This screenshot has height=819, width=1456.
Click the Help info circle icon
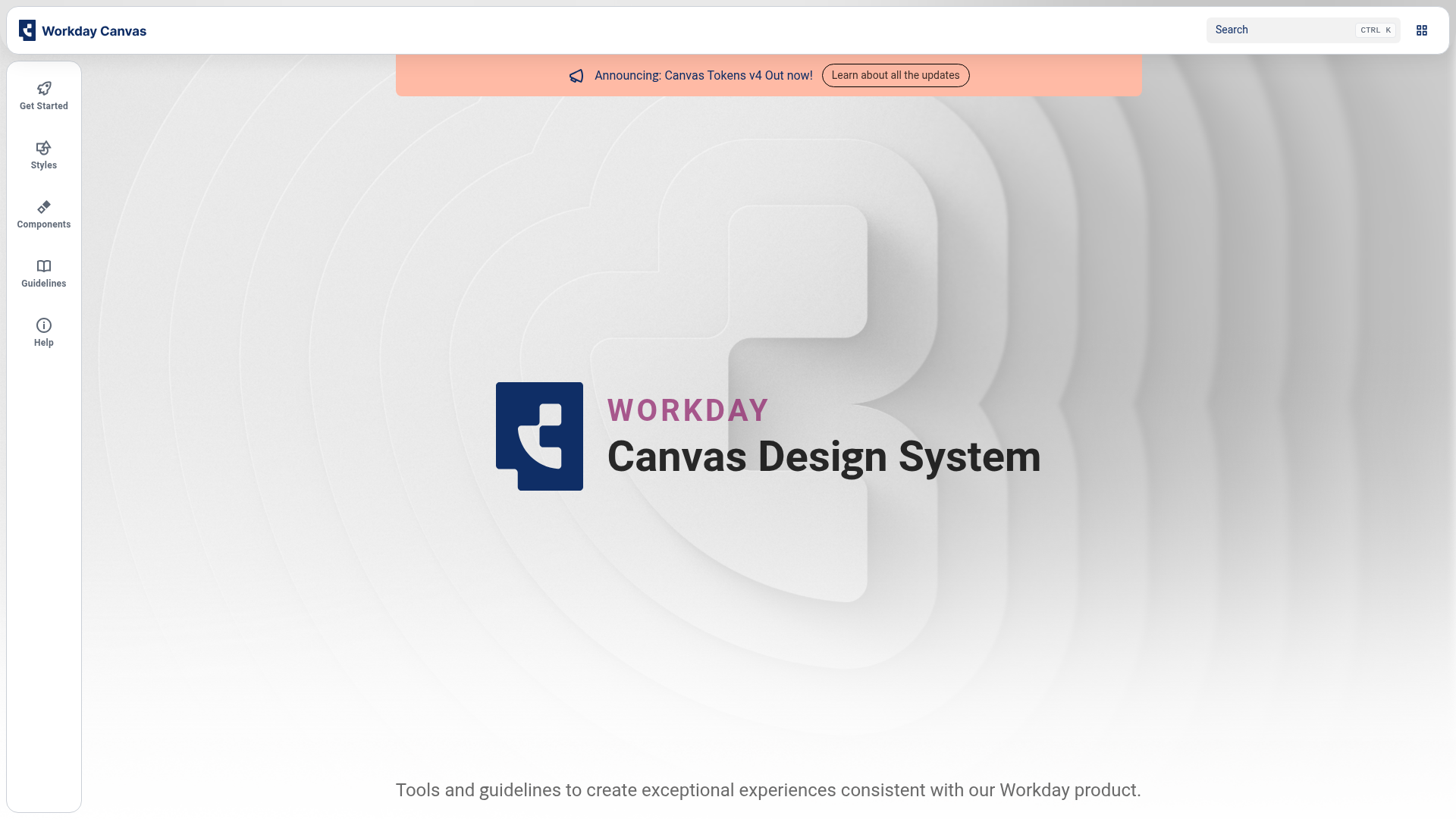tap(44, 325)
